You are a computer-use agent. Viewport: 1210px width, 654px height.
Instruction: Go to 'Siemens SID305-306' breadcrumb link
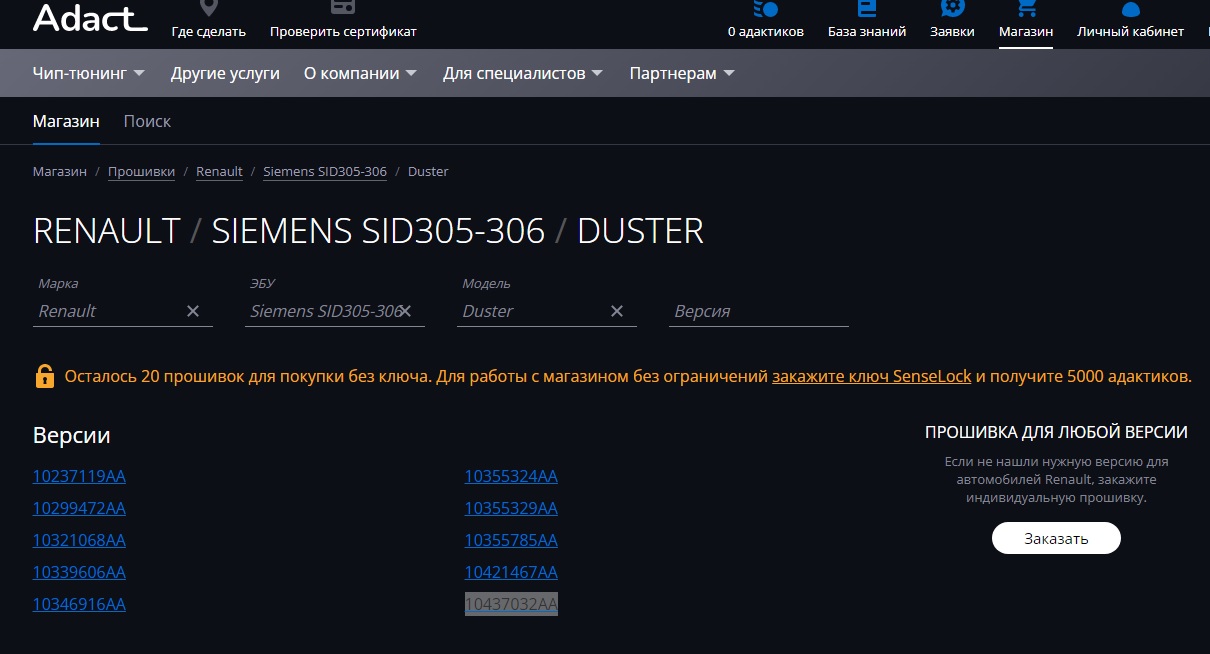(325, 171)
